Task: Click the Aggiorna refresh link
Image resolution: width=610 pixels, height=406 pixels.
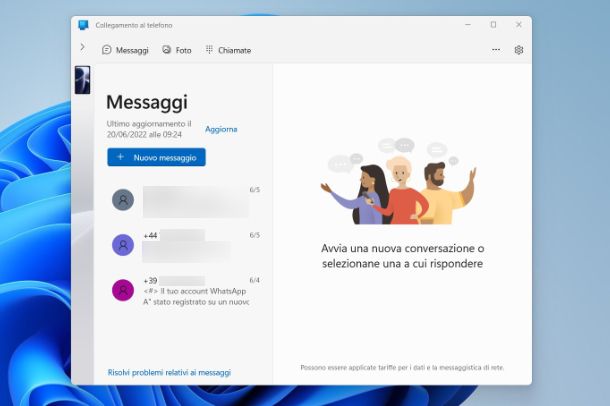Action: pyautogui.click(x=221, y=129)
